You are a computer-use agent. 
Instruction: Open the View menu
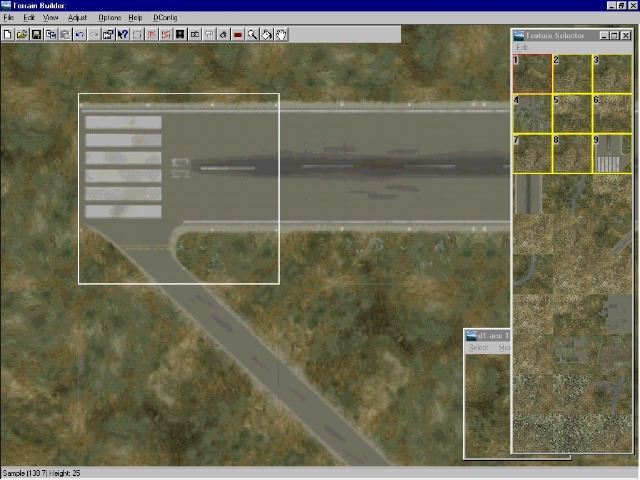(50, 18)
